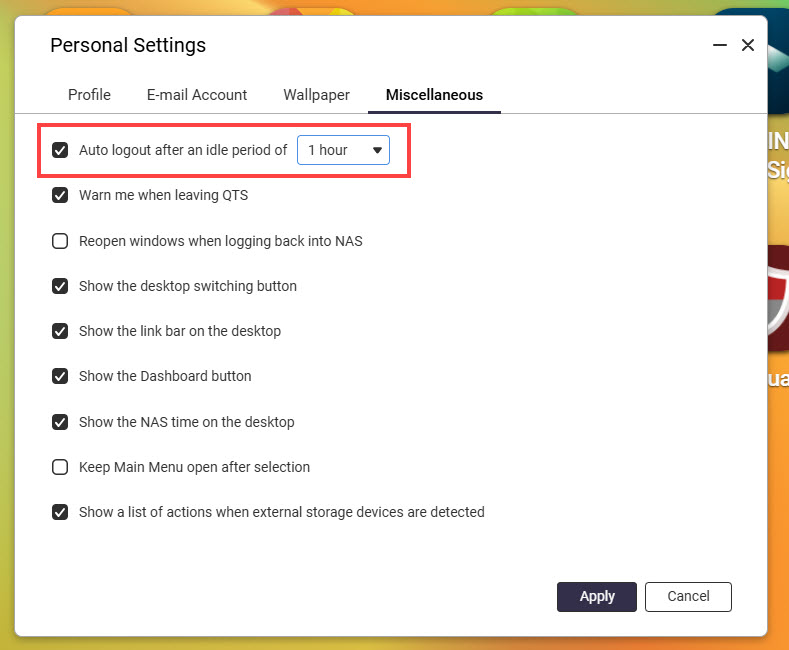
Task: Enable Reopen windows when logging back in
Action: click(60, 241)
